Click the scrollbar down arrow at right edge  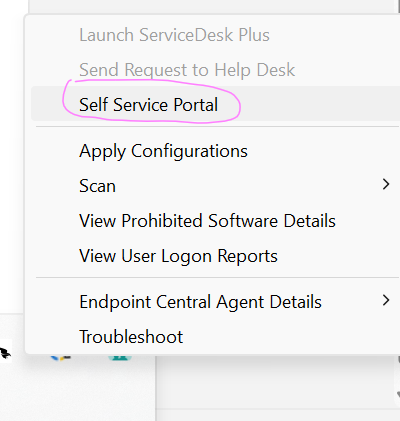(398, 394)
